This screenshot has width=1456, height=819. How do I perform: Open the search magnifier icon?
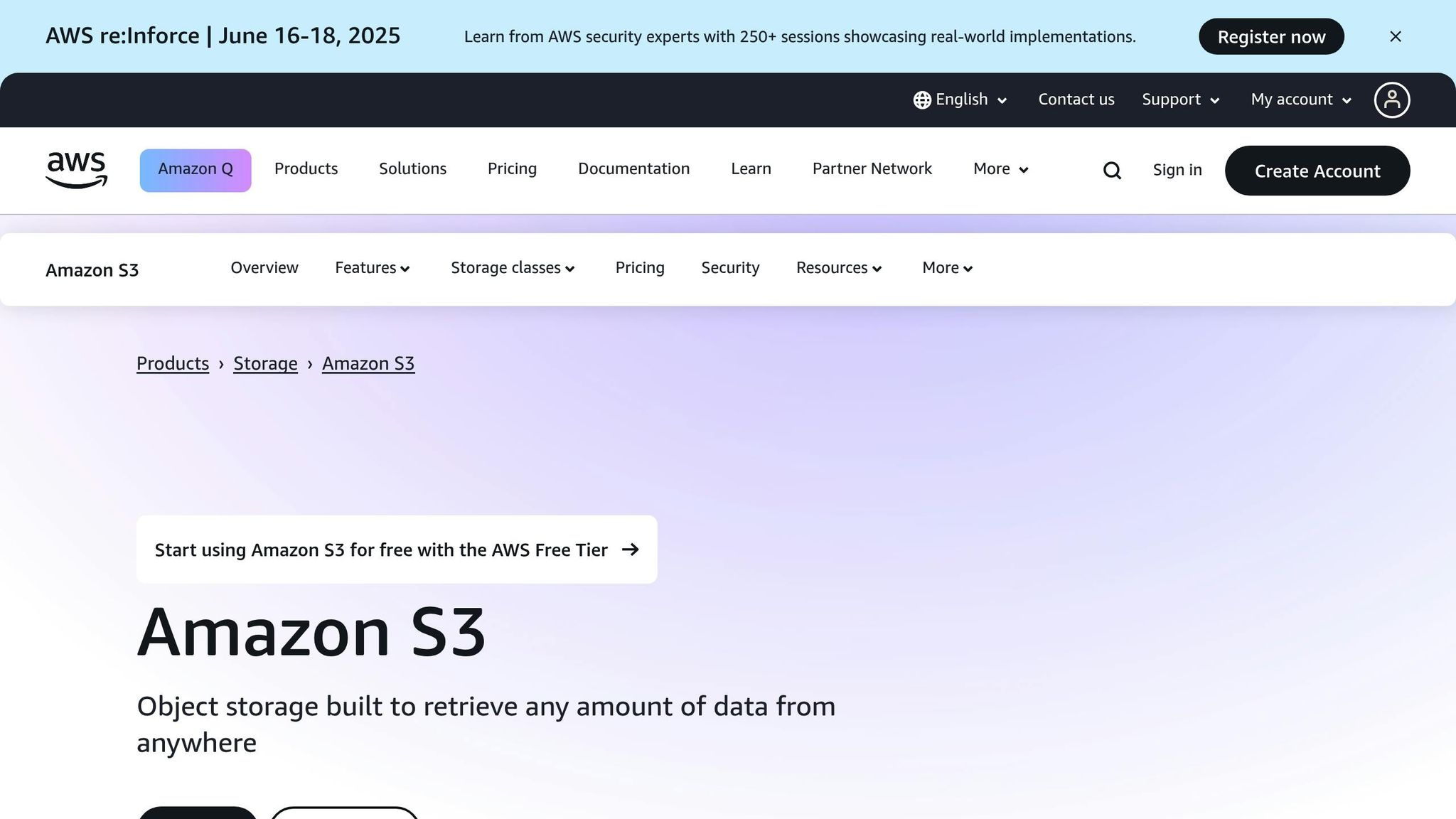coord(1112,171)
